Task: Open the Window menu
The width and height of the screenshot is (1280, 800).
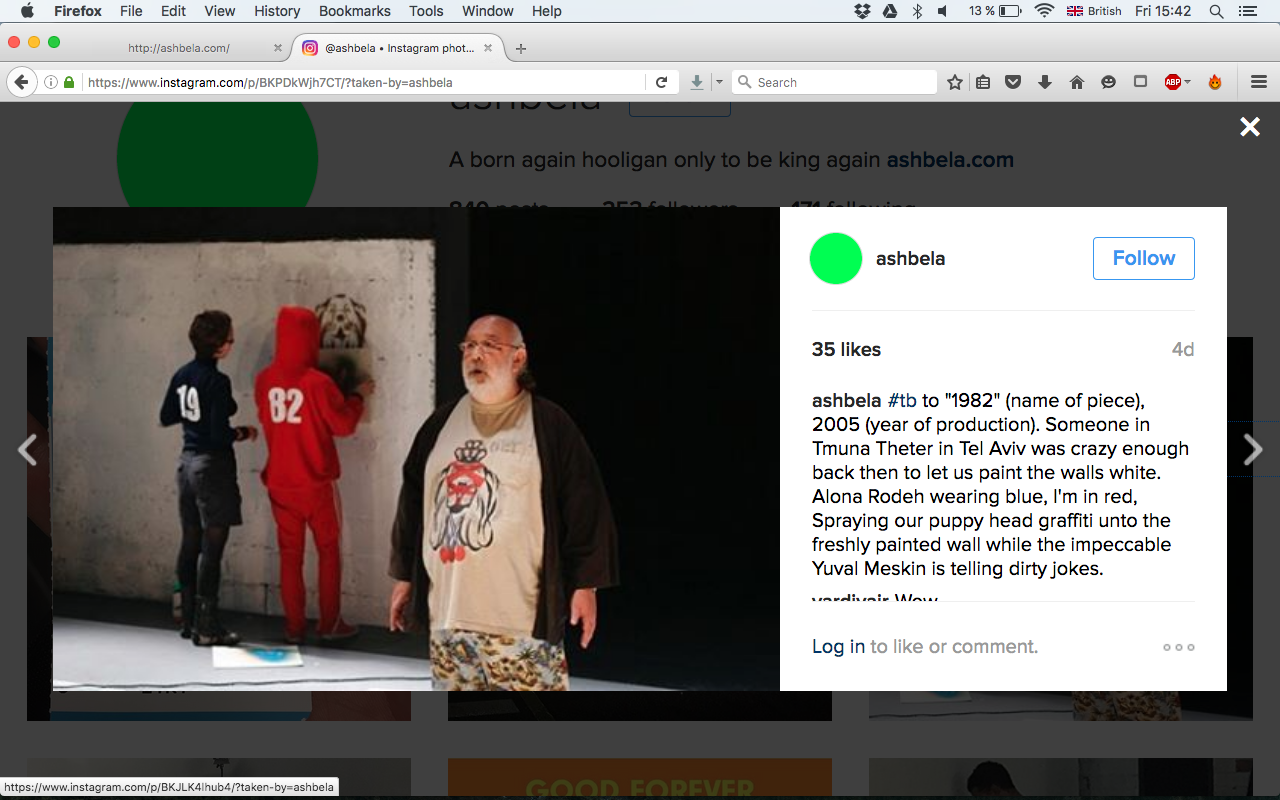Action: pyautogui.click(x=488, y=11)
